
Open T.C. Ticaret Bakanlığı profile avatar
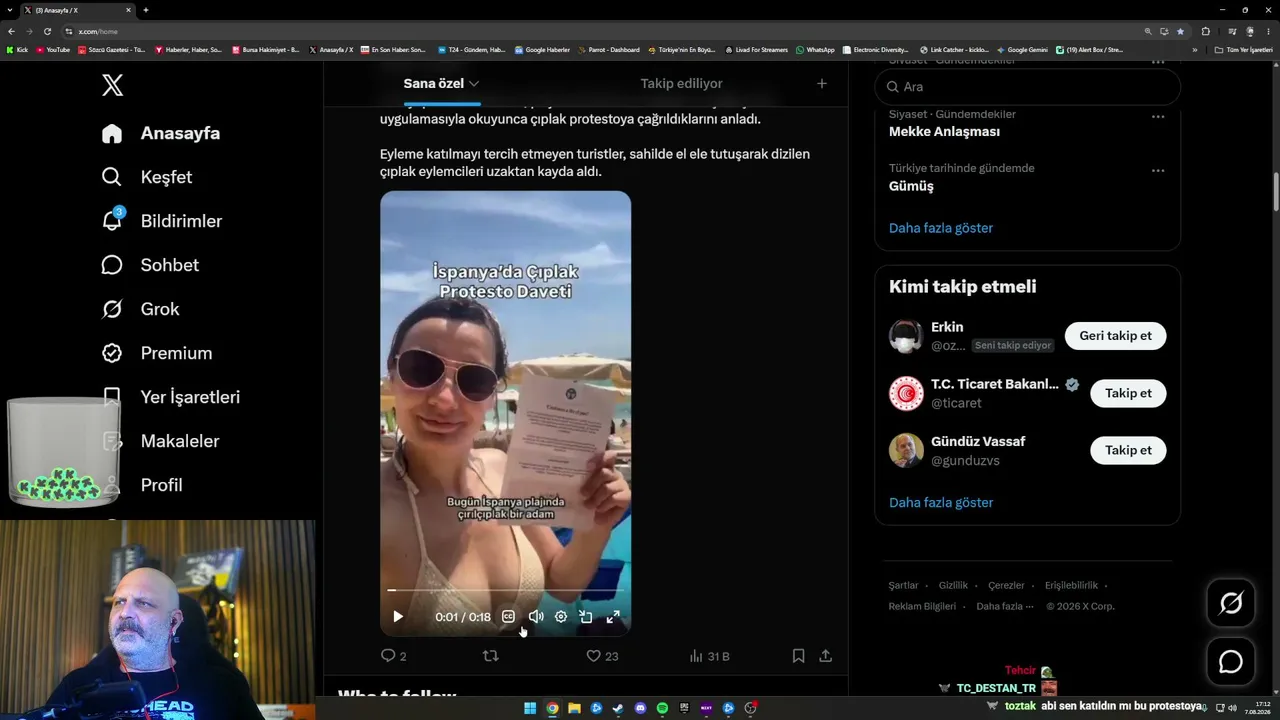point(906,393)
